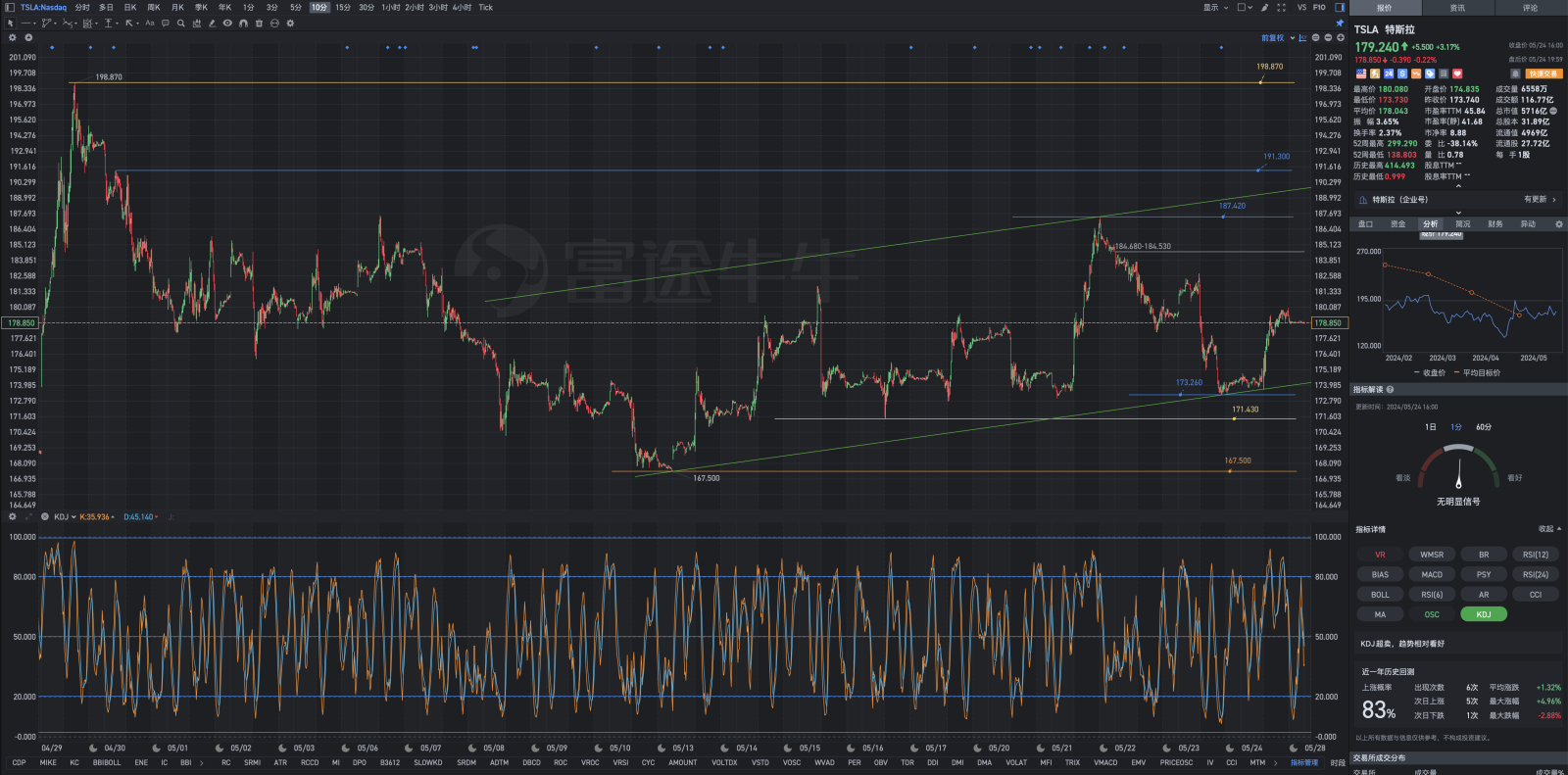Viewport: 1568px width, 775px height.
Task: Open the window layout square dropdown
Action: 1245,7
